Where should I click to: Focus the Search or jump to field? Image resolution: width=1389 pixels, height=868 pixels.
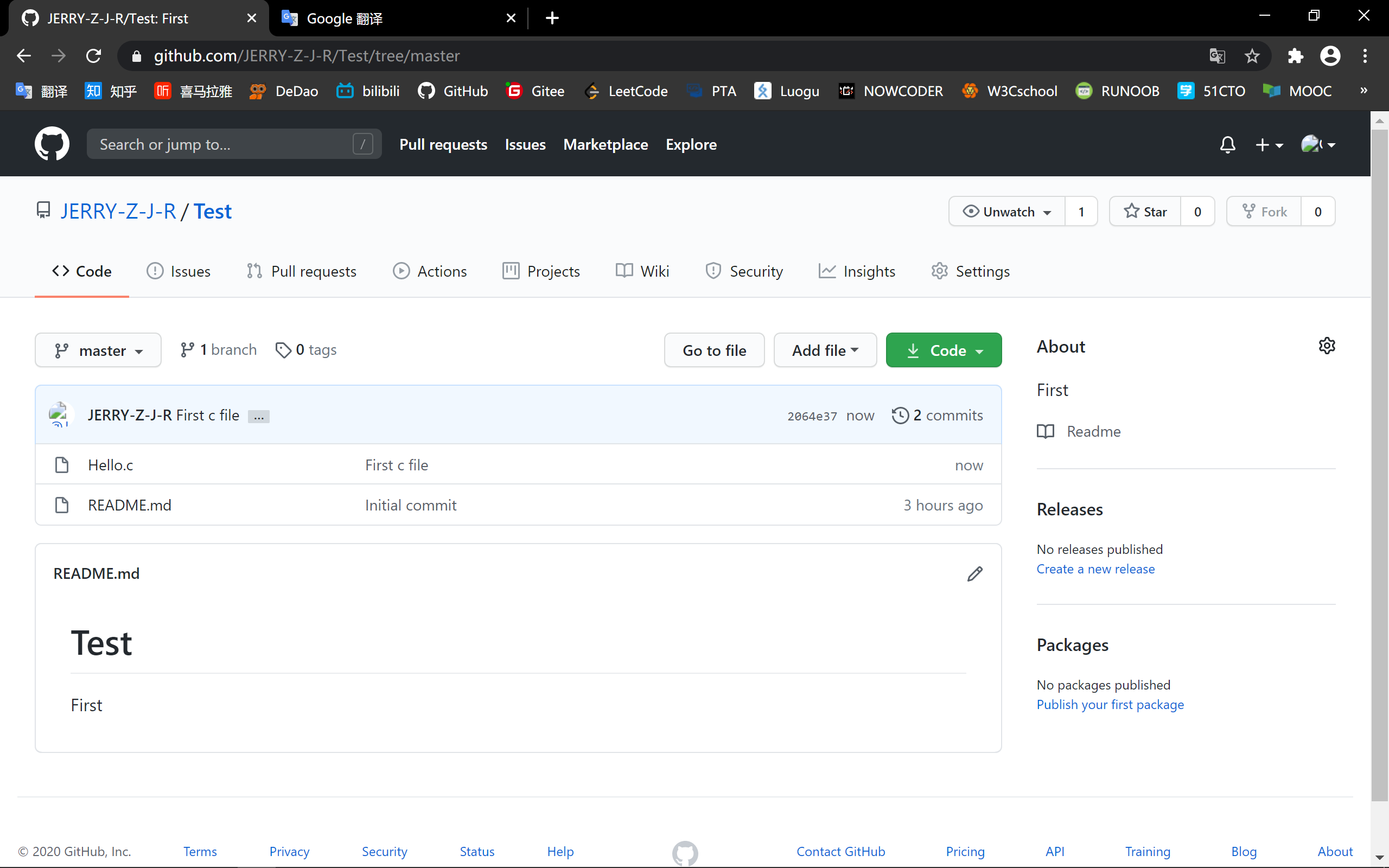(224, 144)
